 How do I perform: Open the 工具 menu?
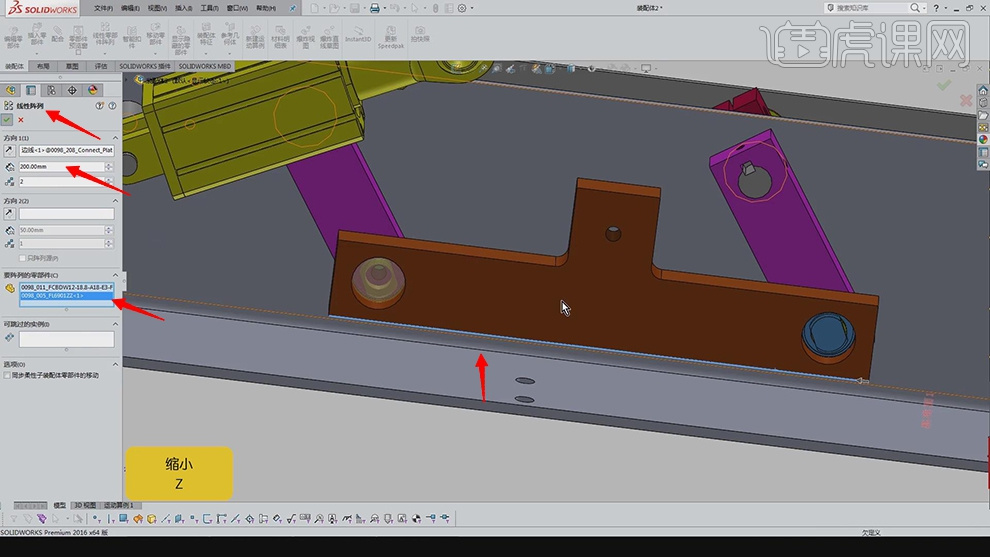pos(208,8)
